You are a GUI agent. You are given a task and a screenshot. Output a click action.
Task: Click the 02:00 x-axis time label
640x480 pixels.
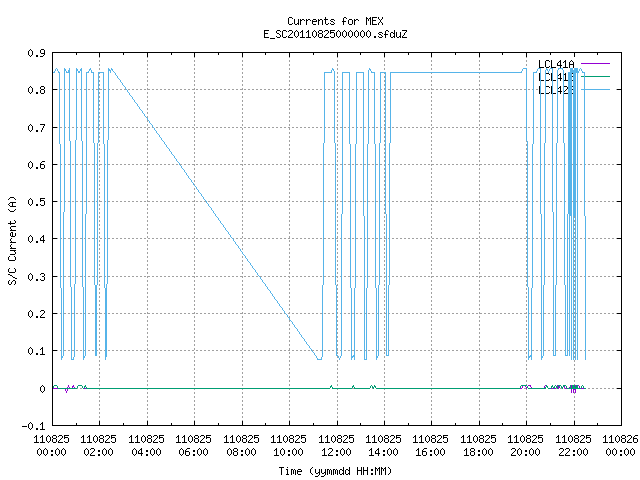[98, 452]
